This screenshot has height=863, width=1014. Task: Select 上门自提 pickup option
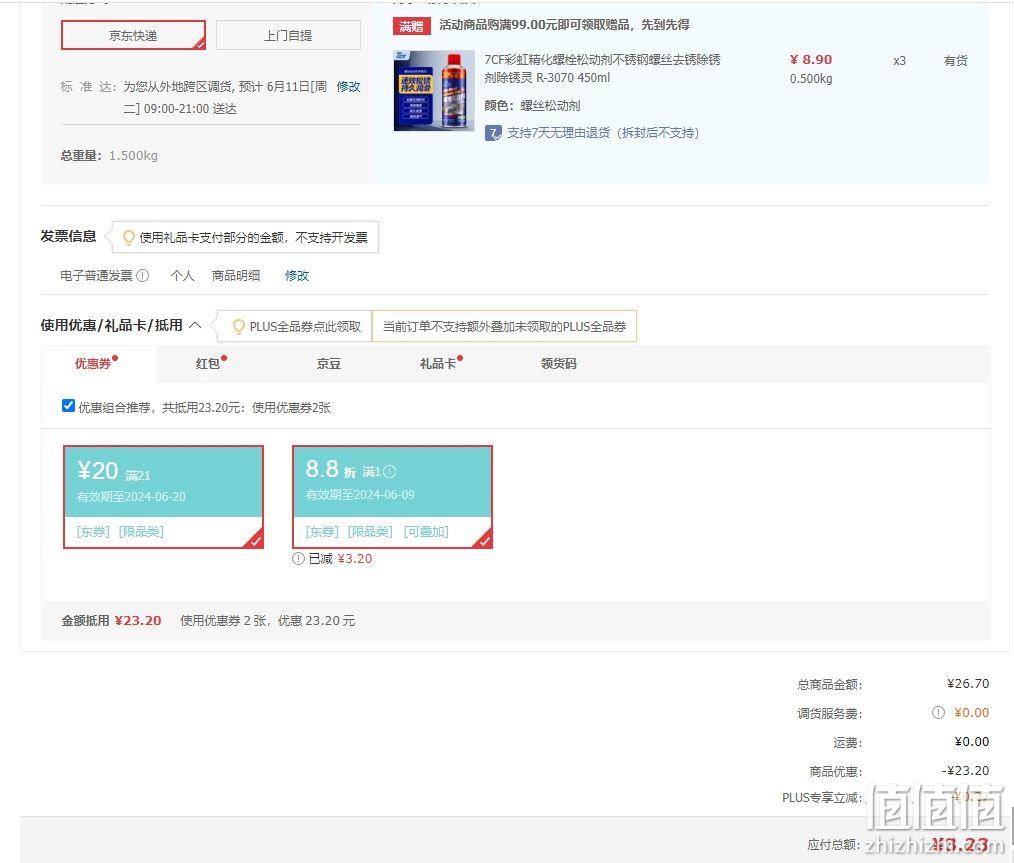pos(288,35)
